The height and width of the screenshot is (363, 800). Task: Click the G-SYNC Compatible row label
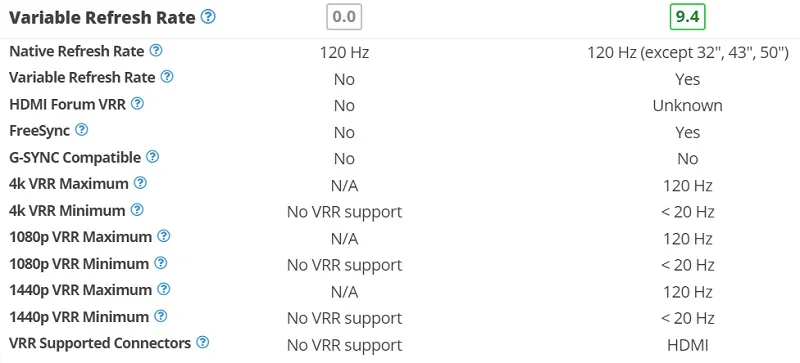(x=75, y=157)
